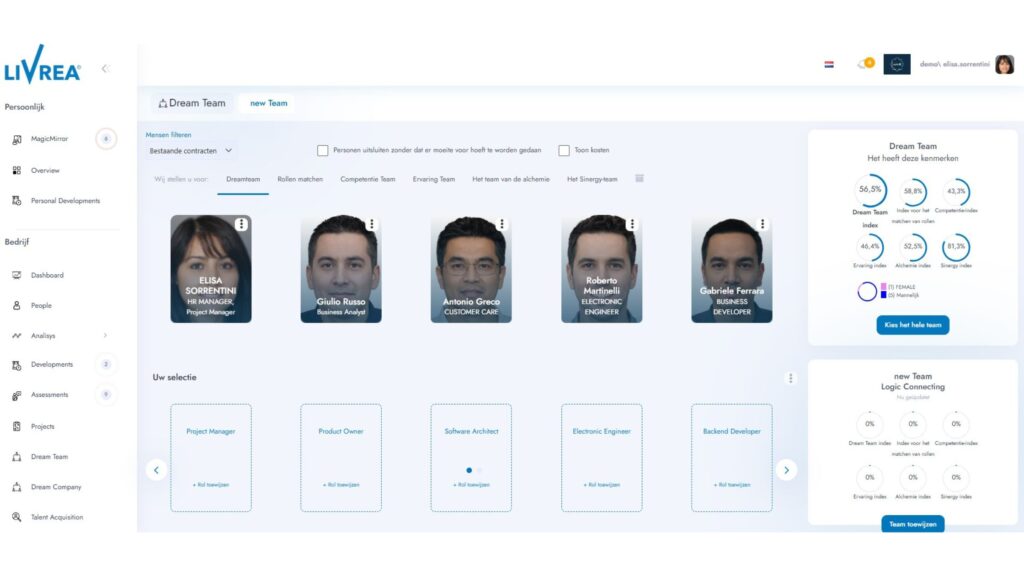The image size is (1024, 576).
Task: Click the 52,5% Alchemie index gauge
Action: (913, 247)
